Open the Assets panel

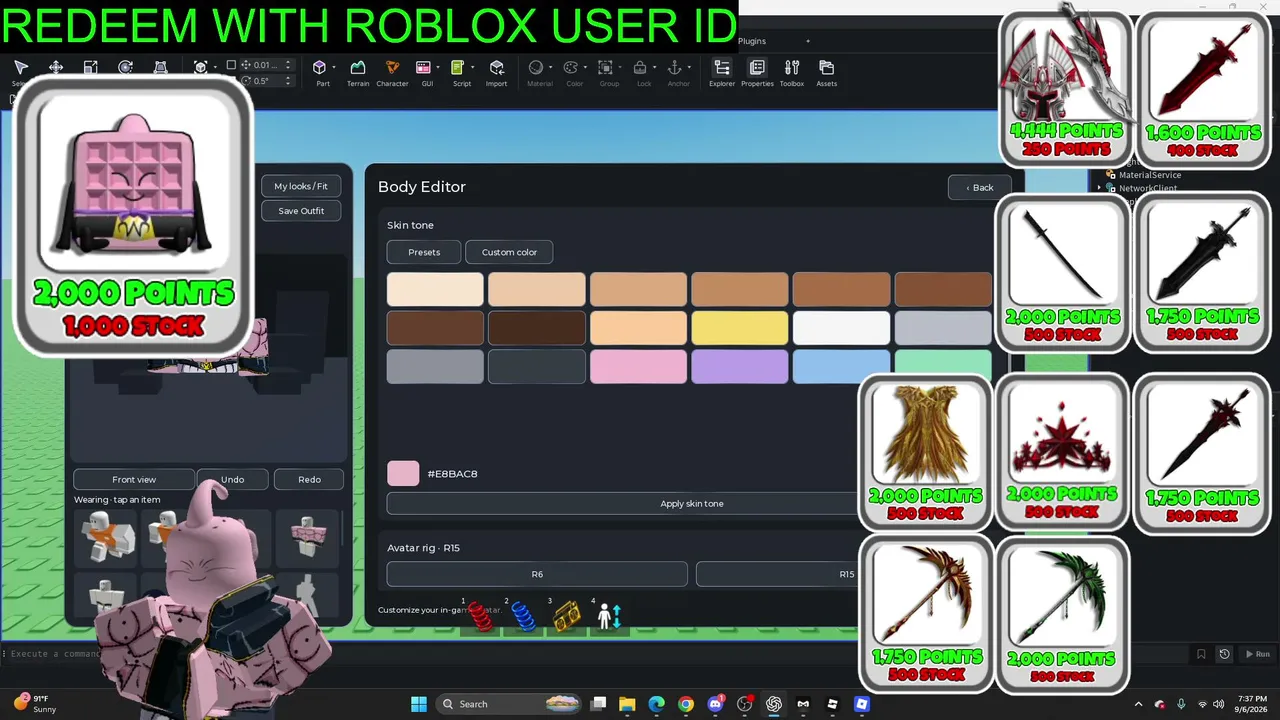pos(827,73)
